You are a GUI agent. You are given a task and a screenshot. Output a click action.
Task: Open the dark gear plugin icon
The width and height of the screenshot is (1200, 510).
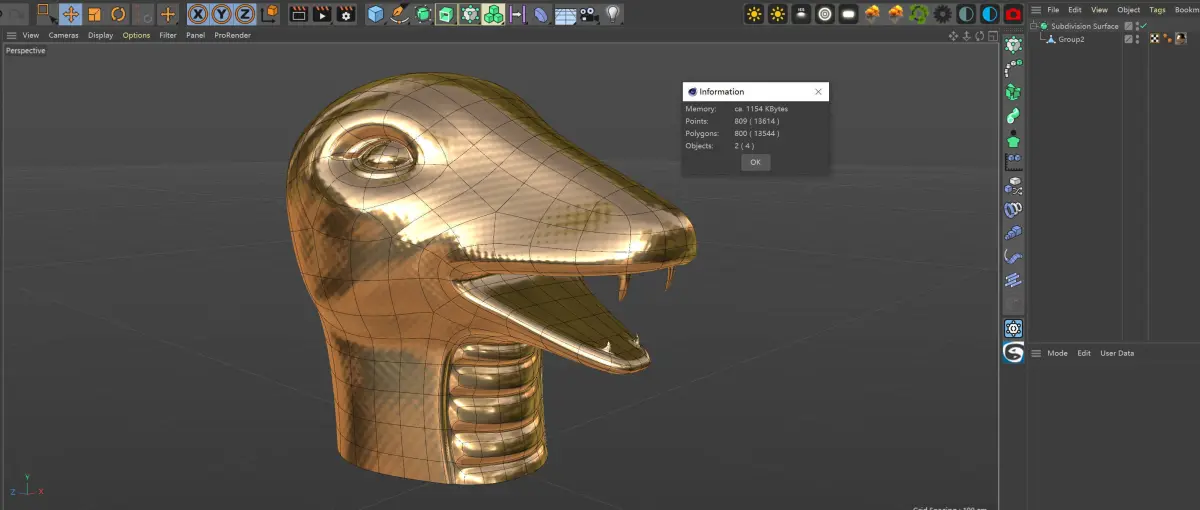[942, 14]
